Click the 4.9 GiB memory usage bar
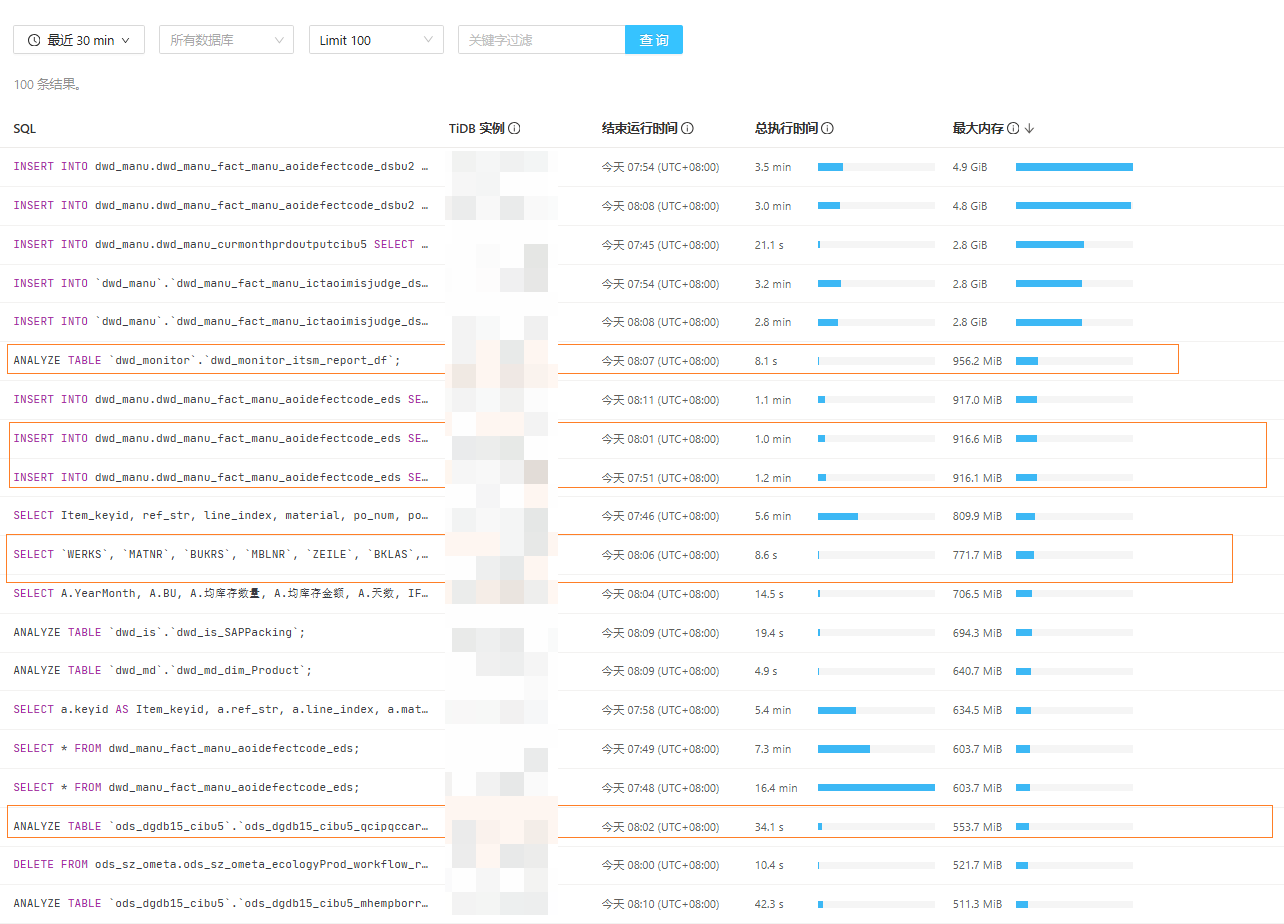Viewport: 1284px width, 924px height. click(1074, 167)
